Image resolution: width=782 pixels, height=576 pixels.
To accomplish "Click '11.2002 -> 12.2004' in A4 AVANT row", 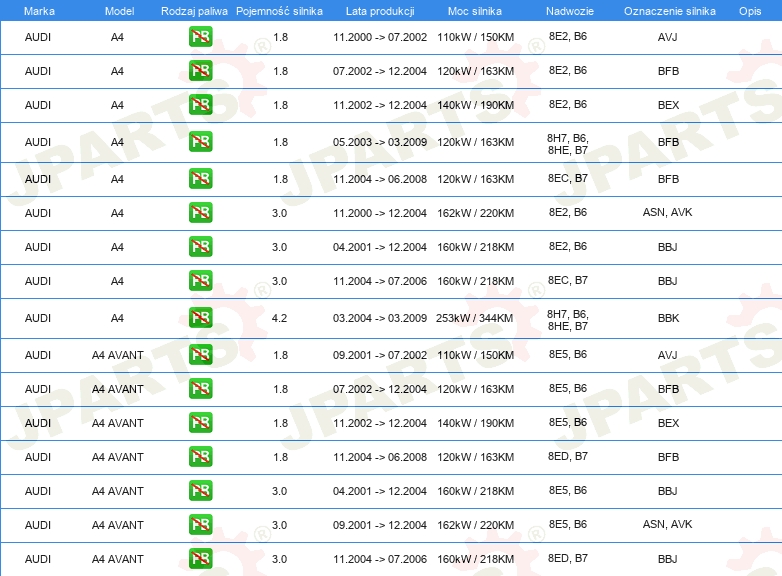I will [x=380, y=423].
